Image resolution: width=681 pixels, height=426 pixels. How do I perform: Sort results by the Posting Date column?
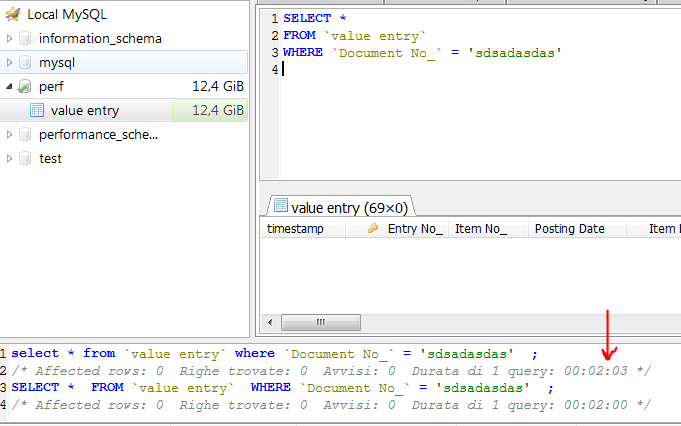tap(569, 229)
